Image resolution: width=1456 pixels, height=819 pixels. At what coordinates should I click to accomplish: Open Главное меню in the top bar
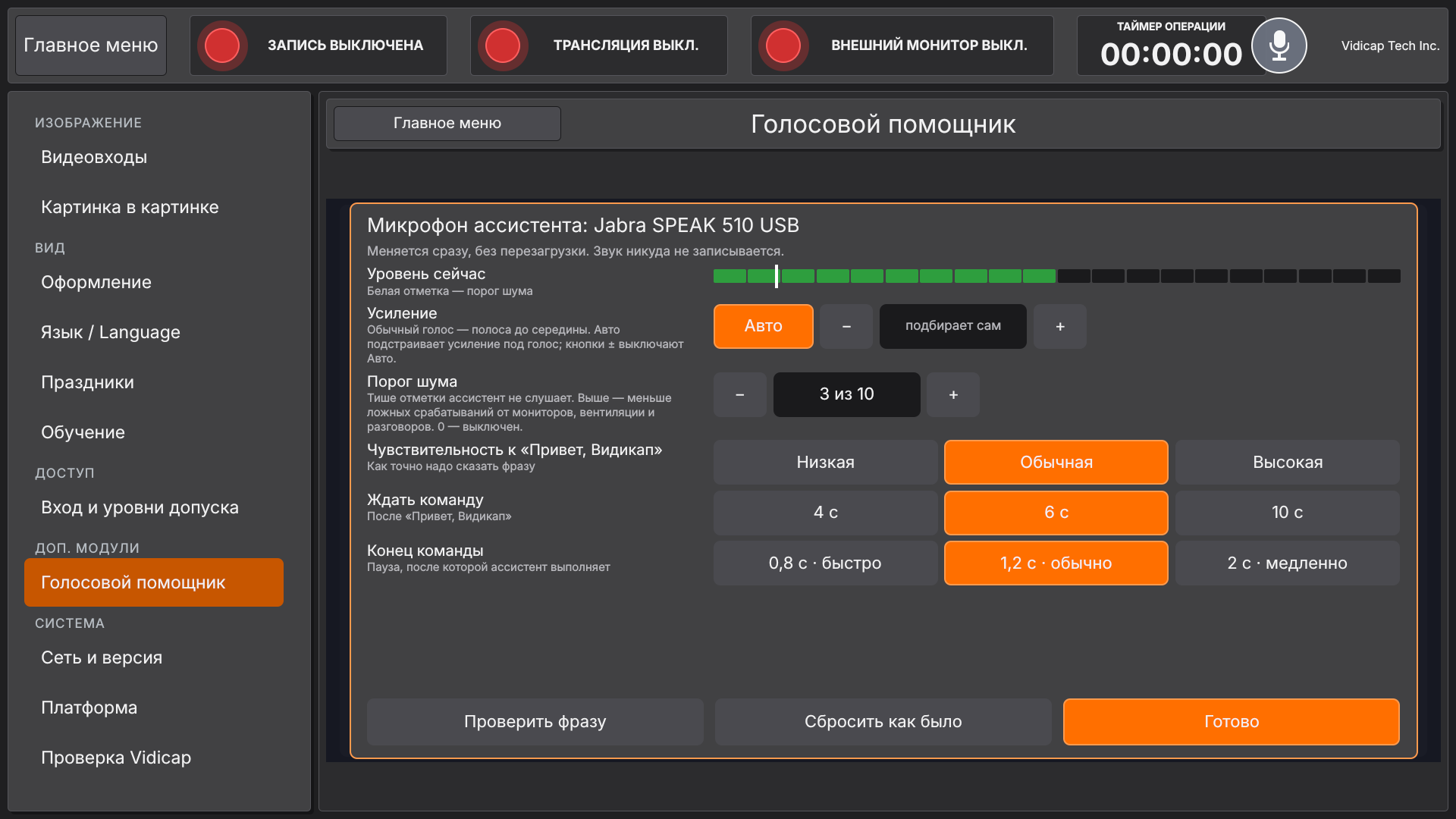(91, 45)
